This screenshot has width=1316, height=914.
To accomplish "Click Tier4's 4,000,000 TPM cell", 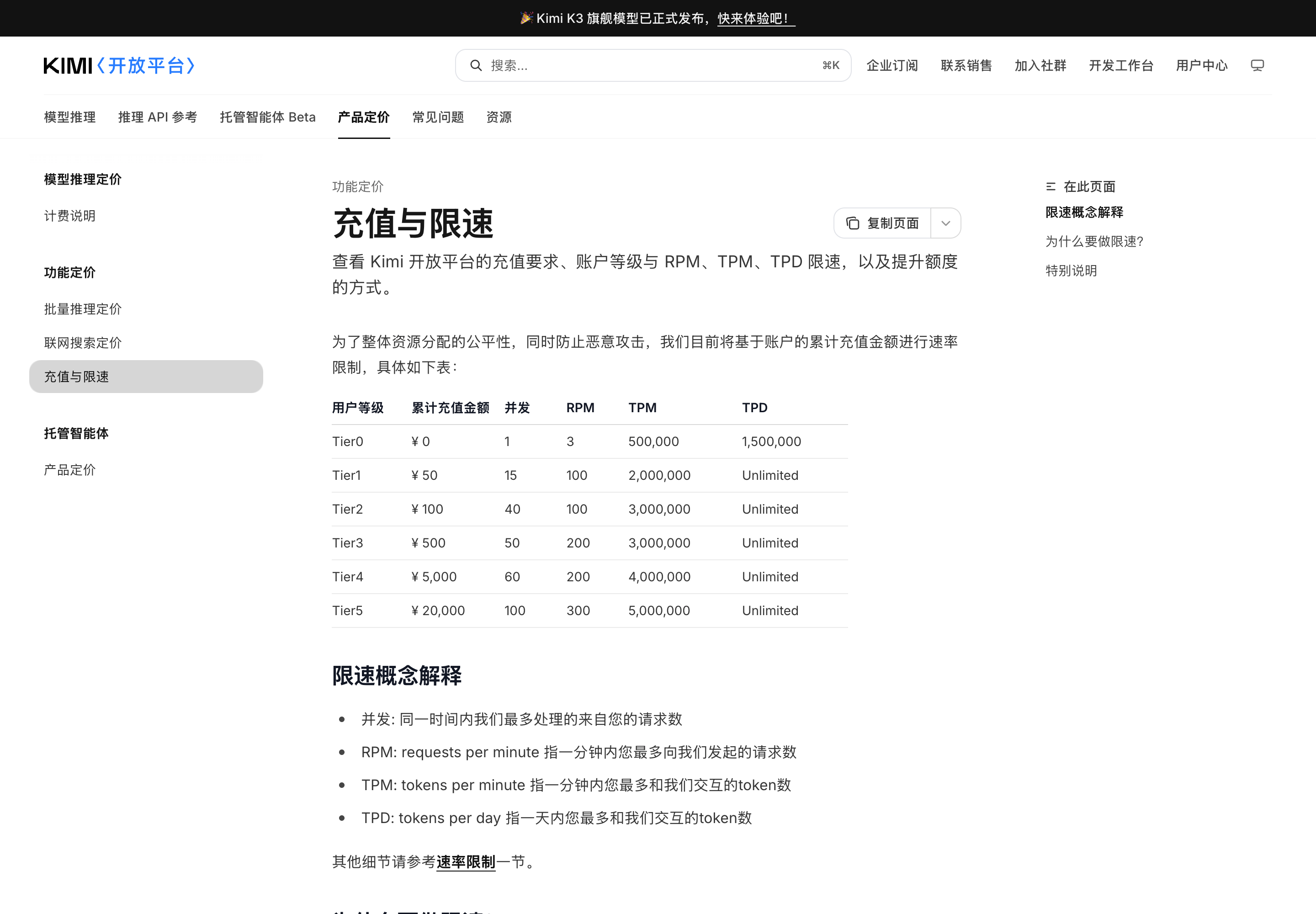I will point(659,577).
